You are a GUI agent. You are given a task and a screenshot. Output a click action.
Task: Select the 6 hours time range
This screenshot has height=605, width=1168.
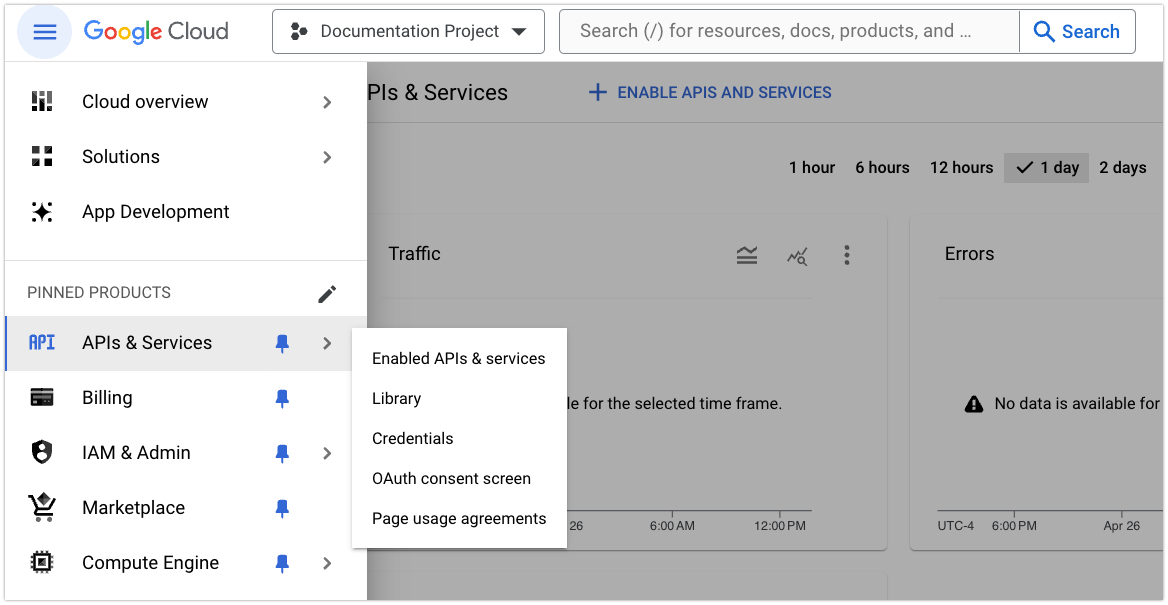tap(882, 168)
